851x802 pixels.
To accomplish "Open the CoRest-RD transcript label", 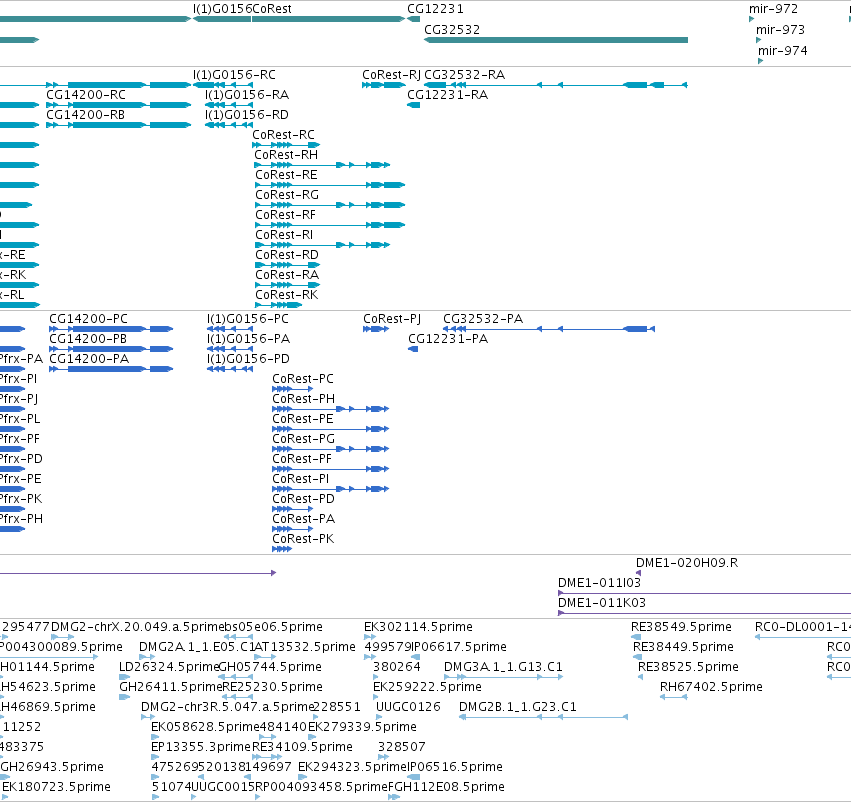I will [287, 255].
